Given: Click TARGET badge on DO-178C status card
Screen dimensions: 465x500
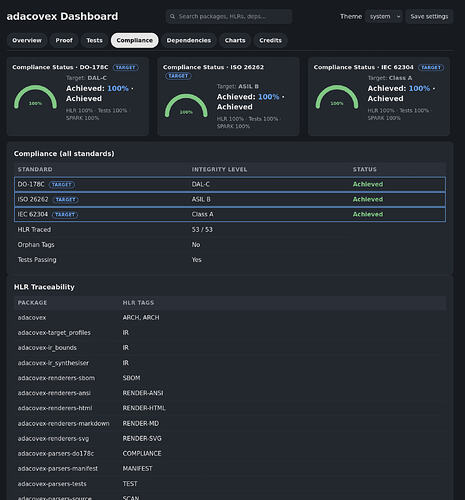Looking at the screenshot, I should click(x=126, y=67).
